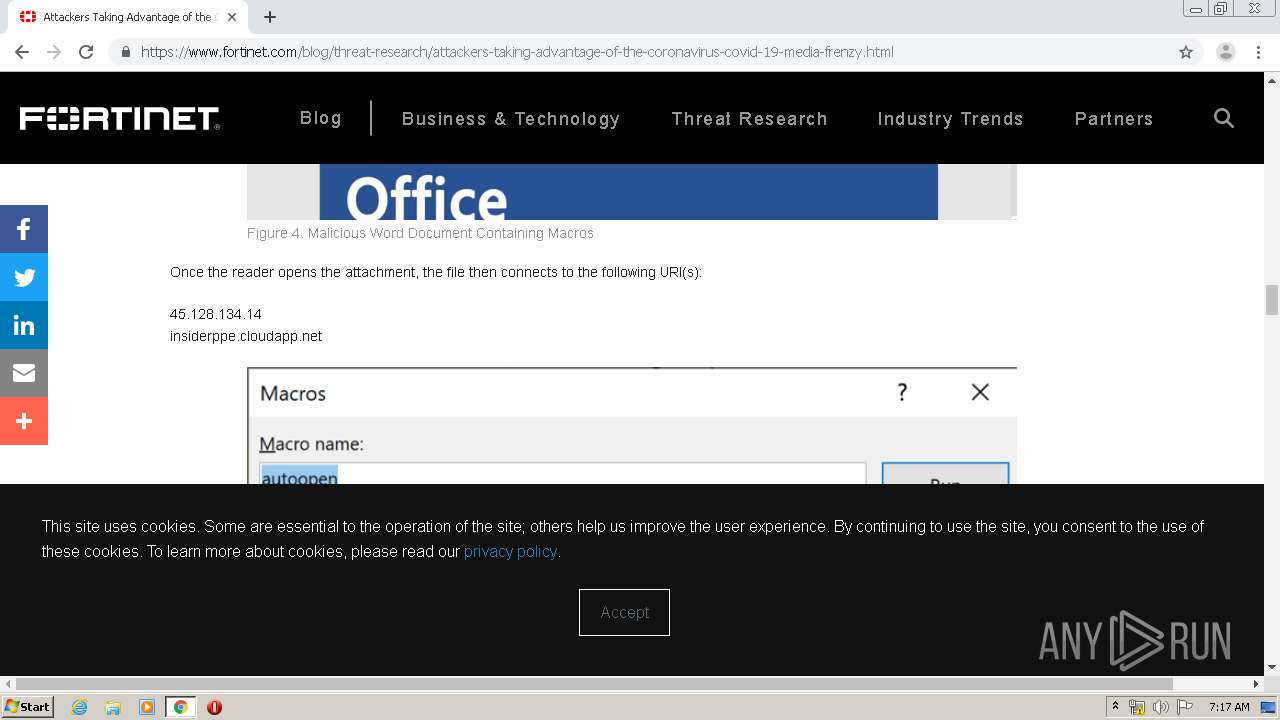The width and height of the screenshot is (1280, 720).
Task: Click the horizontal scroll right arrow
Action: coord(1257,684)
